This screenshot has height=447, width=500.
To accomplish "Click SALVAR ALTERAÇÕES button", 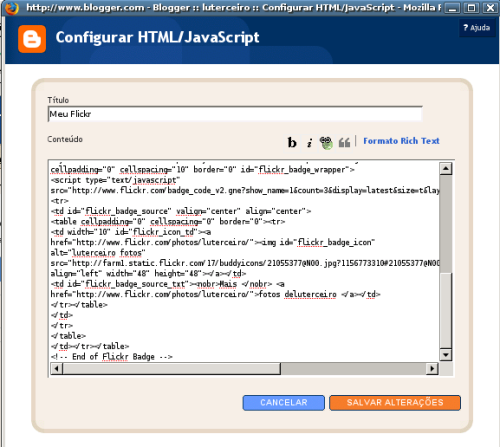I will pos(395,403).
